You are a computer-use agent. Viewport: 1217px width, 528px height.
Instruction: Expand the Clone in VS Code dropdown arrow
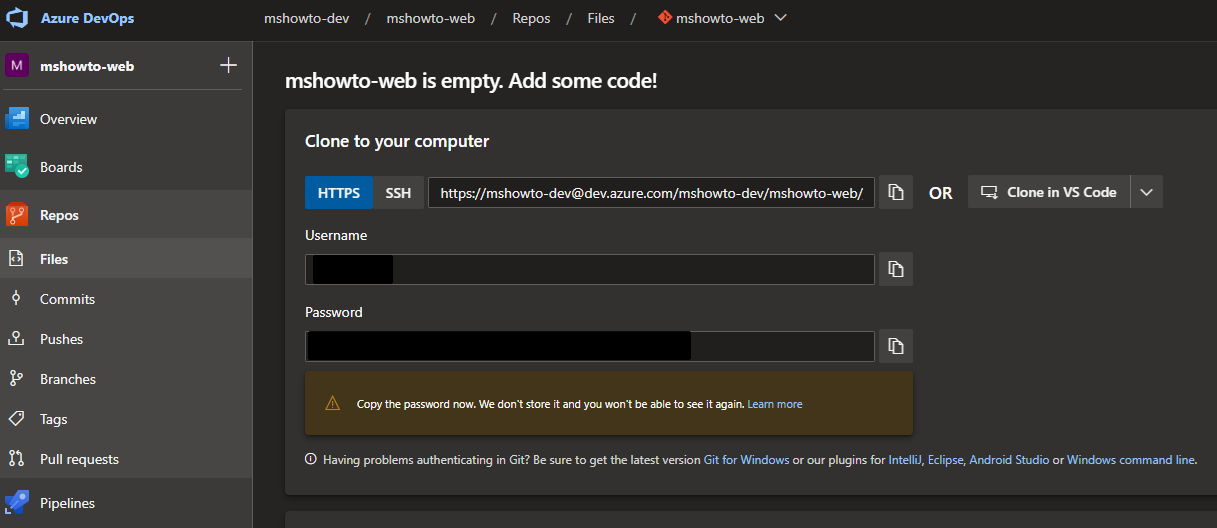pos(1147,192)
